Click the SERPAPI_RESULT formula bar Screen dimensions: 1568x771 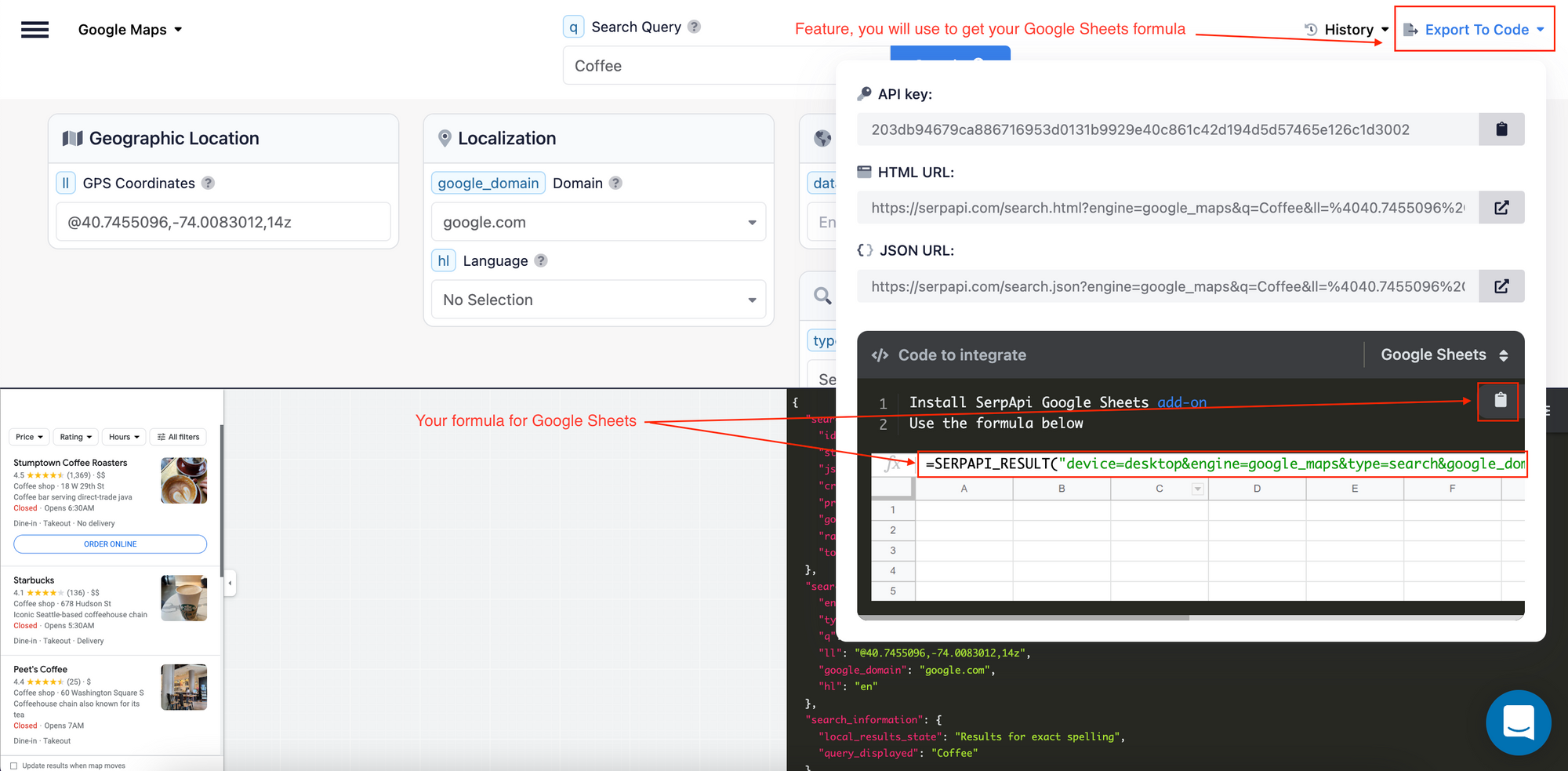[1221, 464]
